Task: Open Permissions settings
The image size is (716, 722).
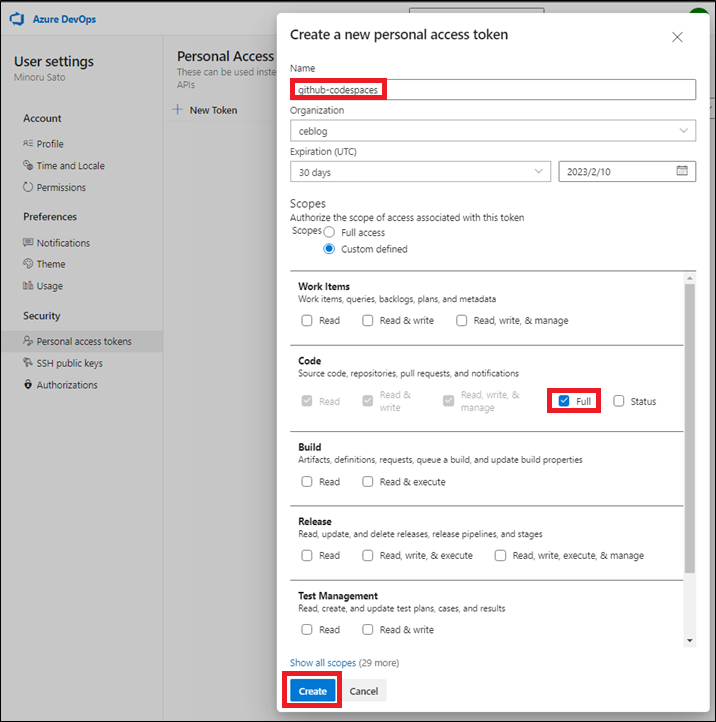Action: point(61,187)
